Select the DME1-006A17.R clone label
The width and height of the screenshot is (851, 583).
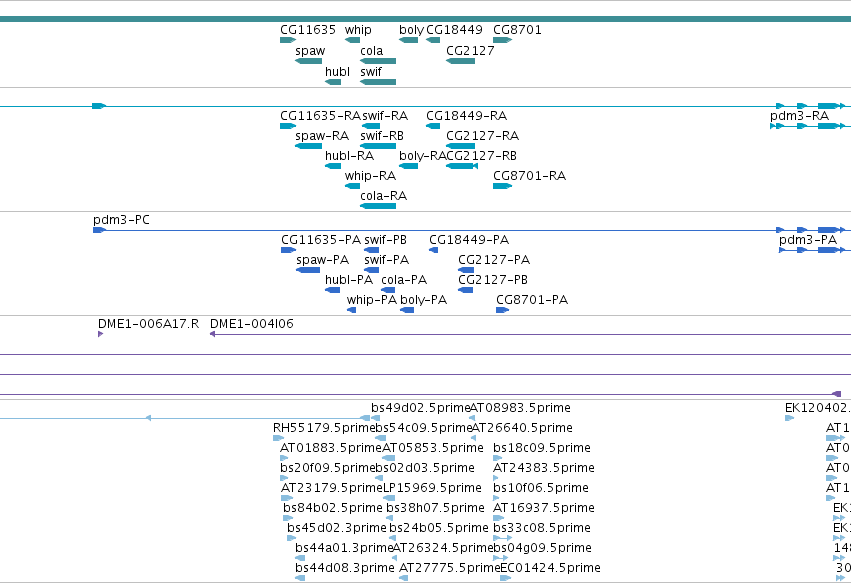click(x=149, y=324)
